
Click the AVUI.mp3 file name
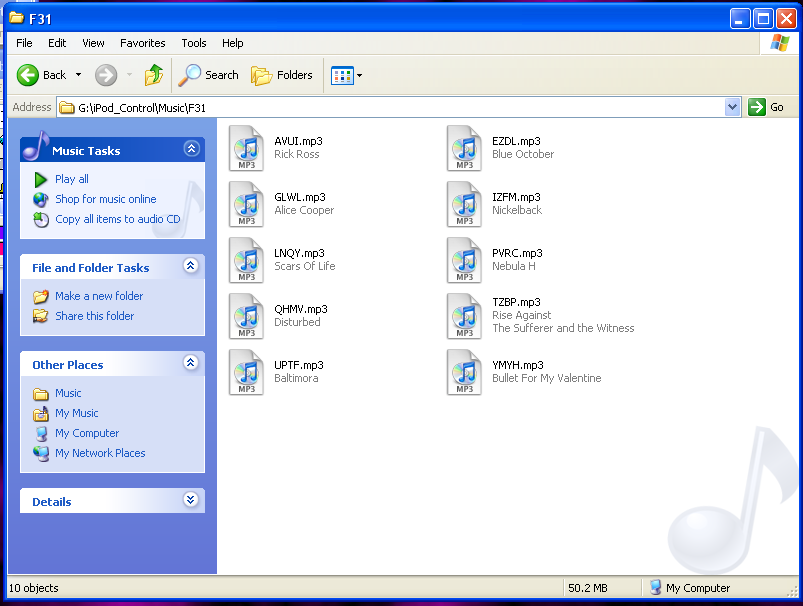coord(298,141)
